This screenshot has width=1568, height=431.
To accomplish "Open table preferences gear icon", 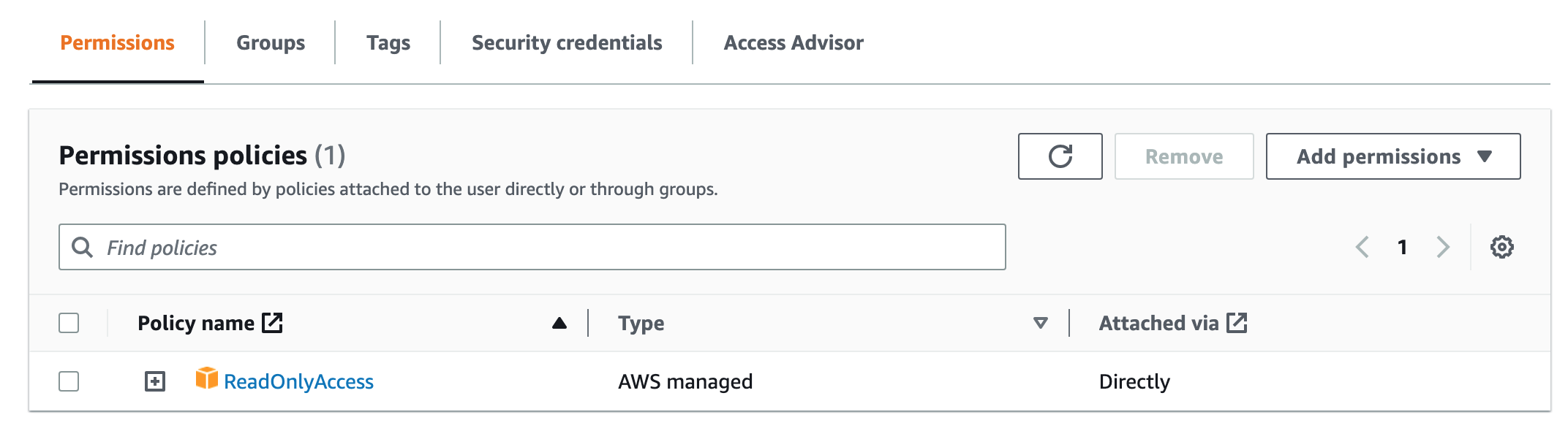I will point(1502,247).
